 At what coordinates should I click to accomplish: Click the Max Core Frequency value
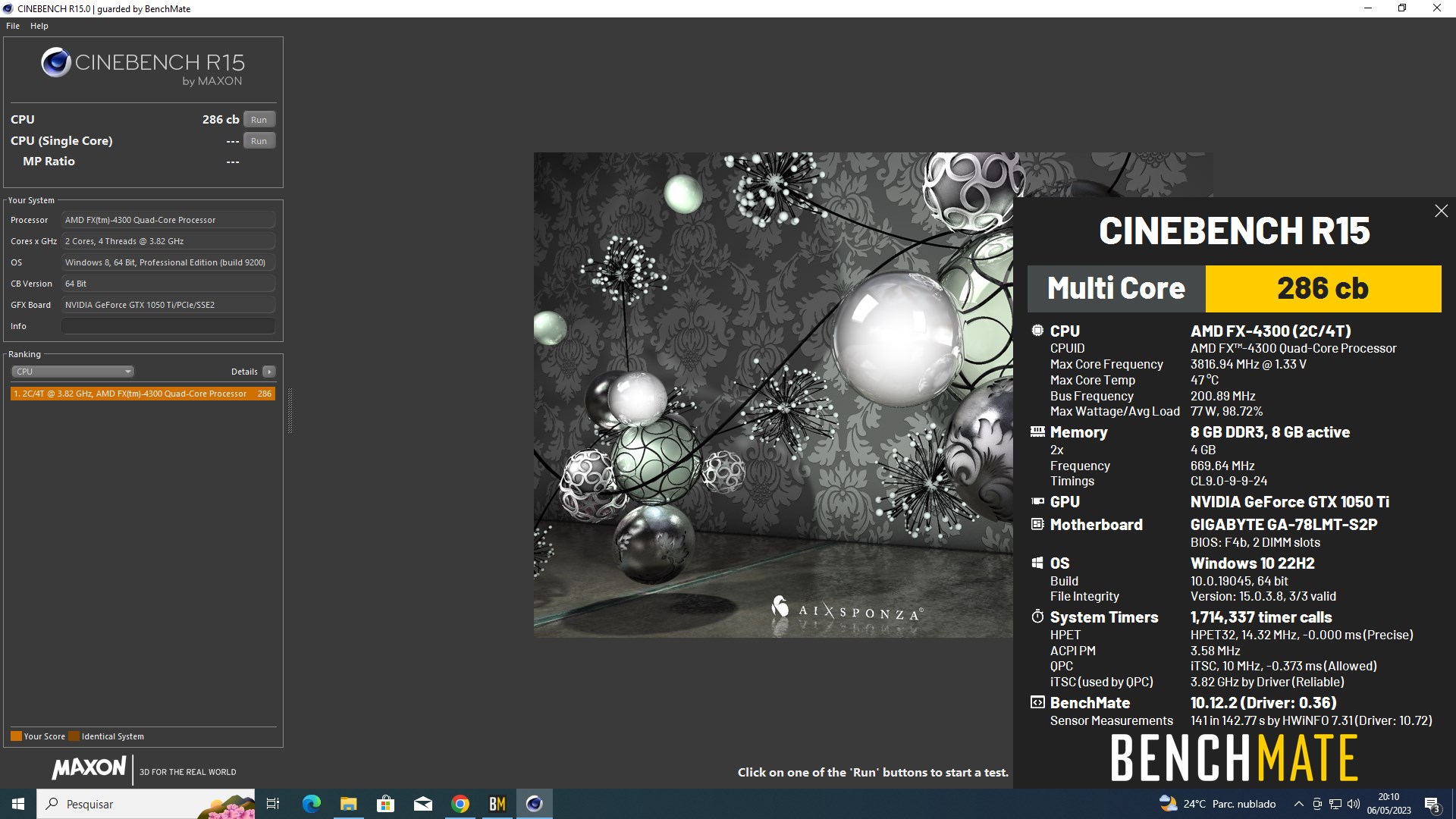click(1248, 365)
